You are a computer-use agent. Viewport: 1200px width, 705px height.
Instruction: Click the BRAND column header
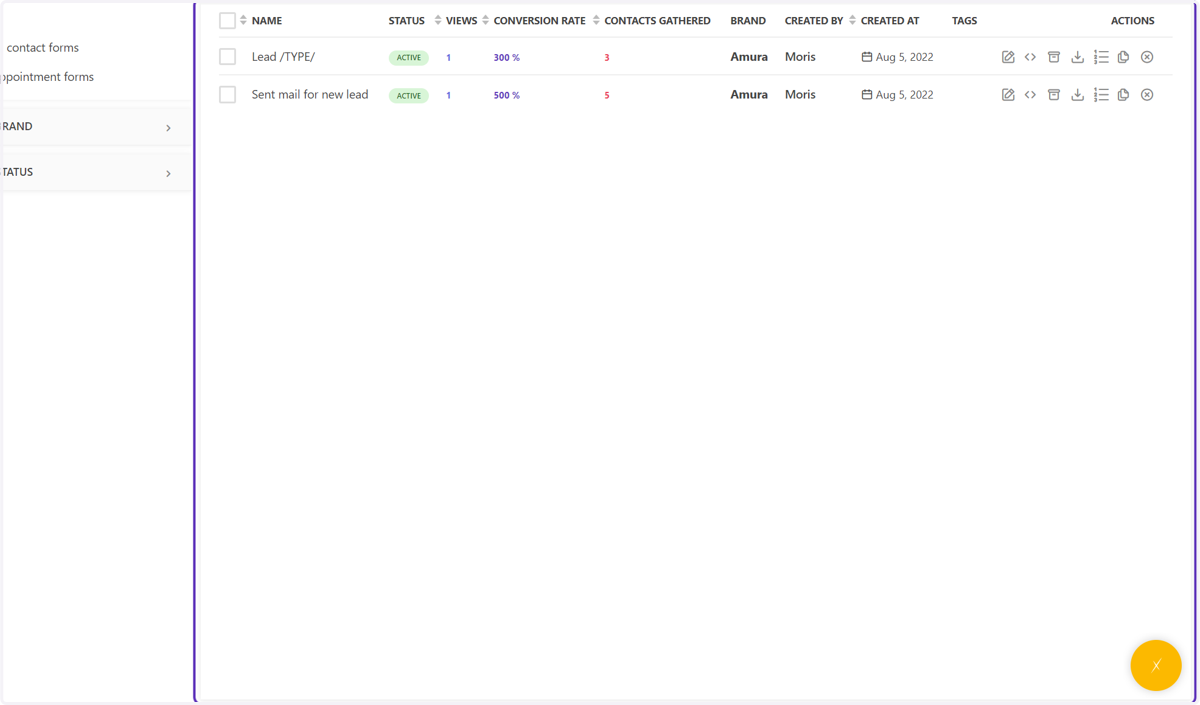[748, 20]
